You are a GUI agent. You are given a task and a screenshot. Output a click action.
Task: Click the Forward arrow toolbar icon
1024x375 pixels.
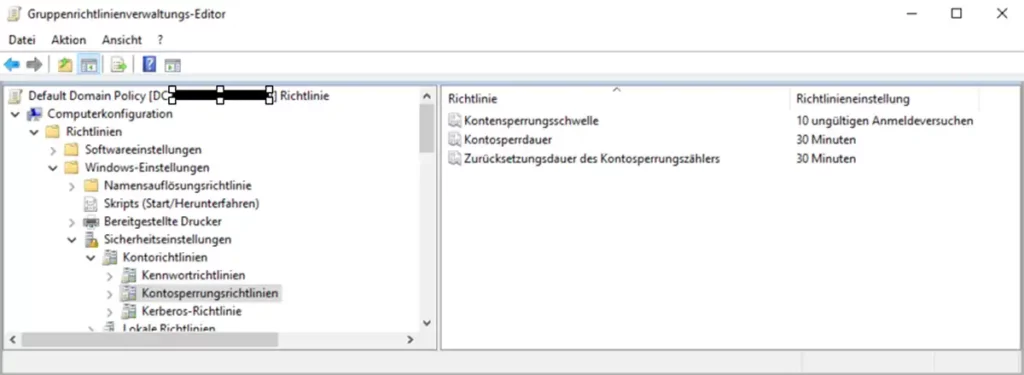(34, 65)
